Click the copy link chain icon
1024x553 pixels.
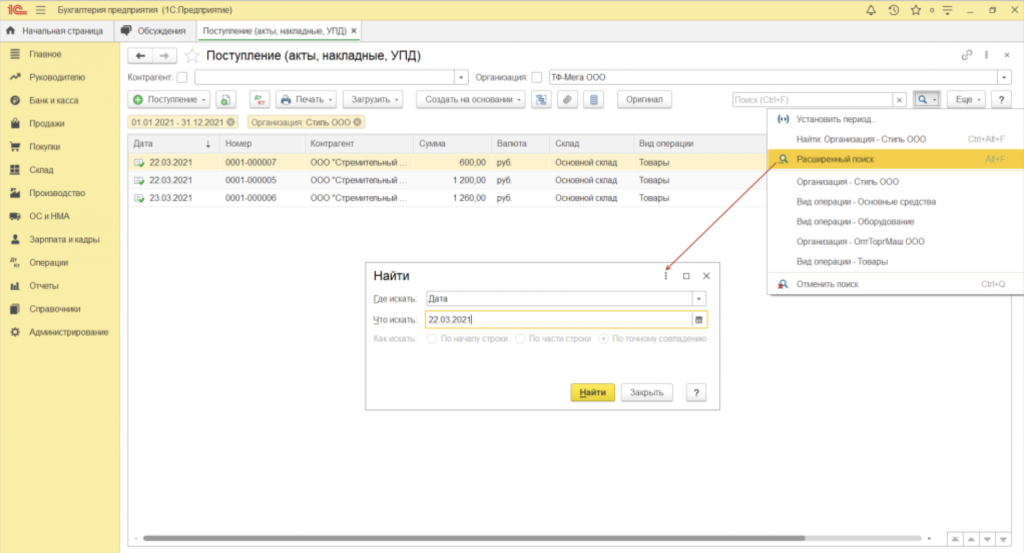966,56
